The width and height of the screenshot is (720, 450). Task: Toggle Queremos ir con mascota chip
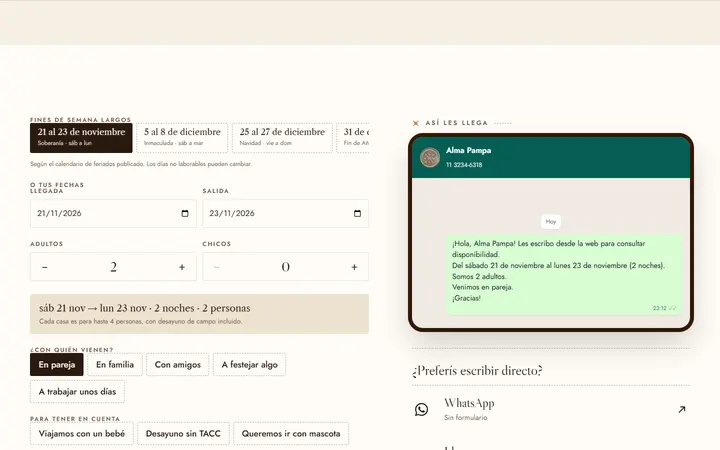coord(291,433)
